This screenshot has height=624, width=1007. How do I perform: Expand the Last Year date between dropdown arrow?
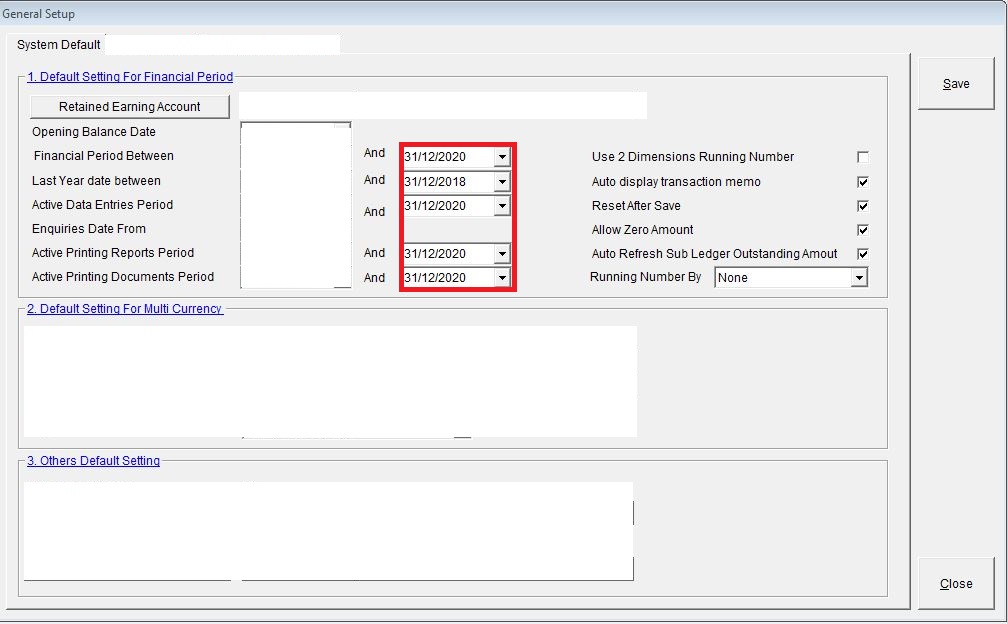click(x=502, y=182)
